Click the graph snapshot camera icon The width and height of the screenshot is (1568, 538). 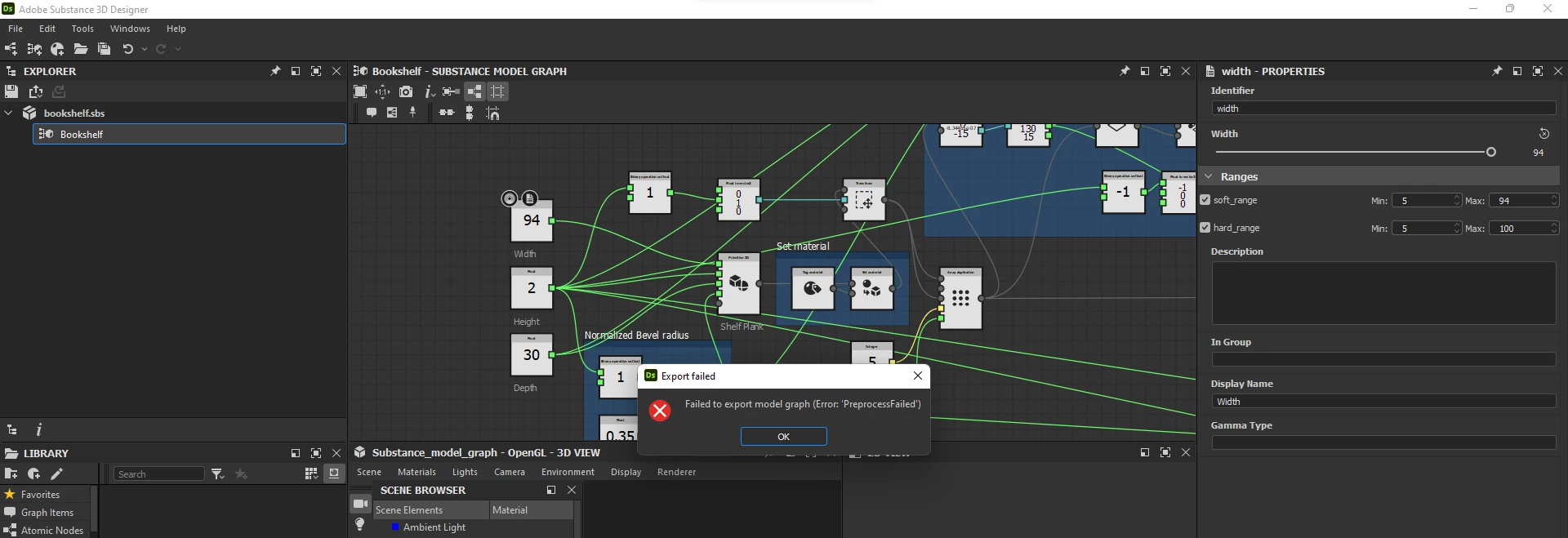pos(406,91)
